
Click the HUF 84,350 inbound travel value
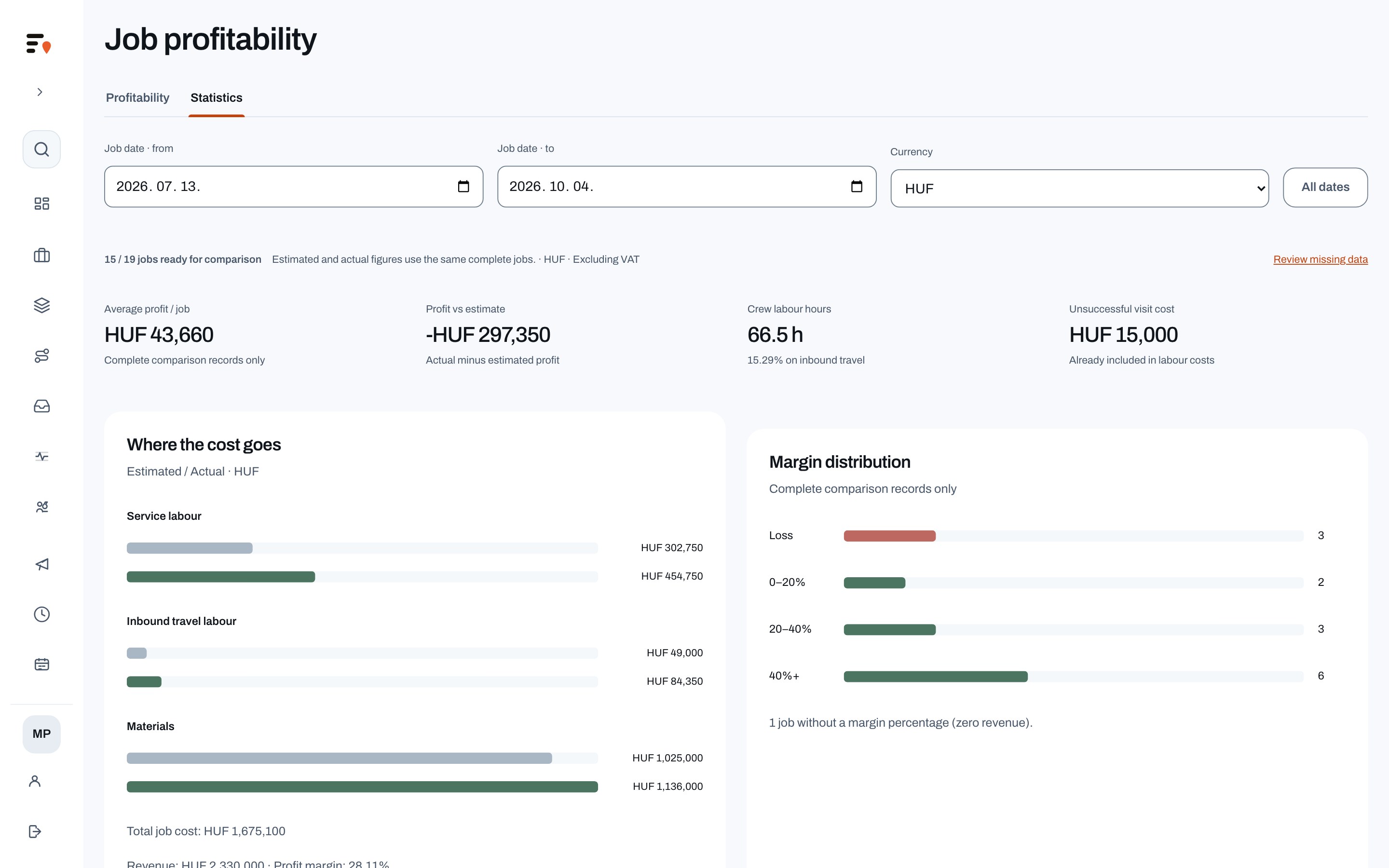[x=674, y=681]
